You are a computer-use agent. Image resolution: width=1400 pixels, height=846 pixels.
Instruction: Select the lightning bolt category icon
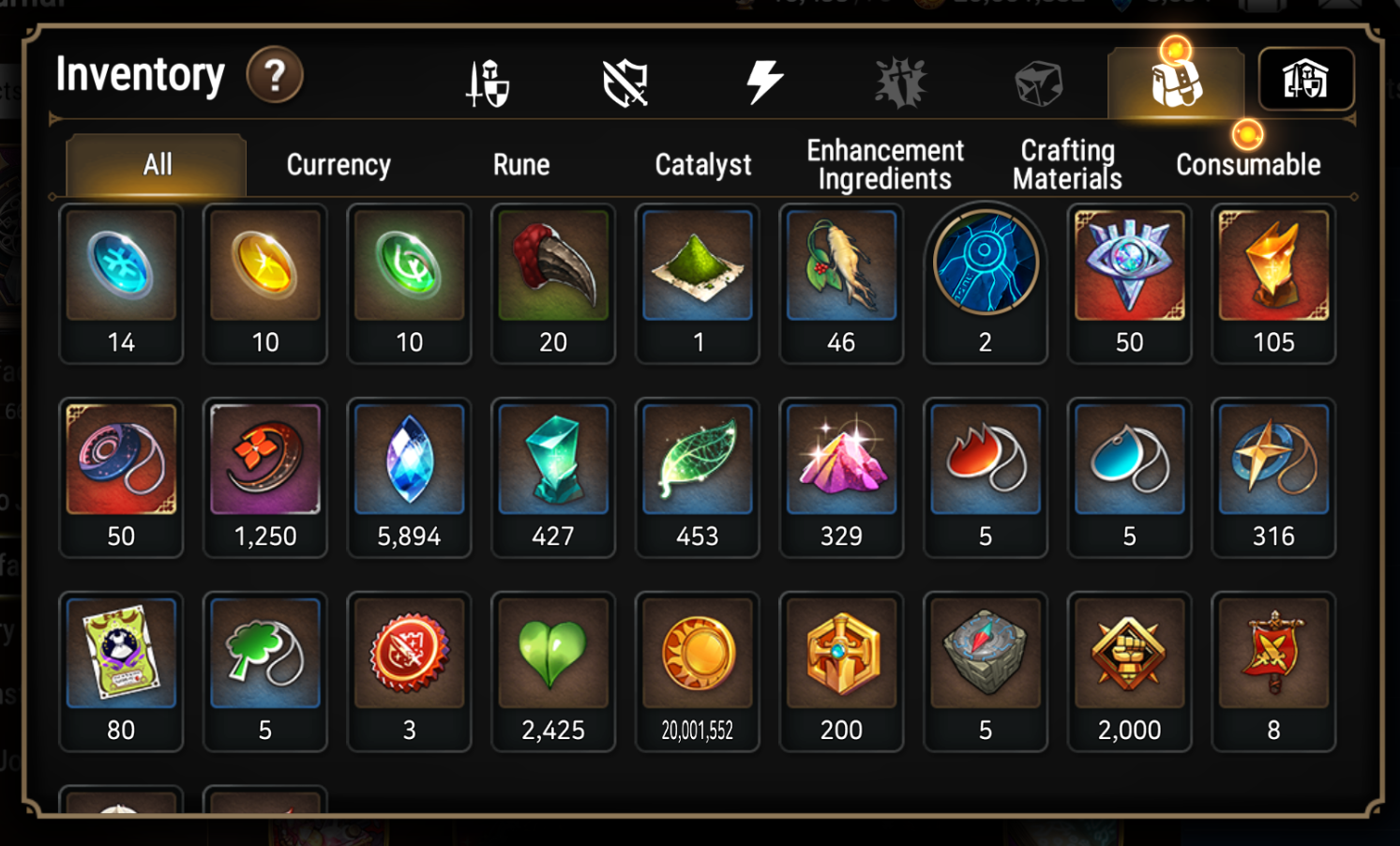[x=764, y=82]
